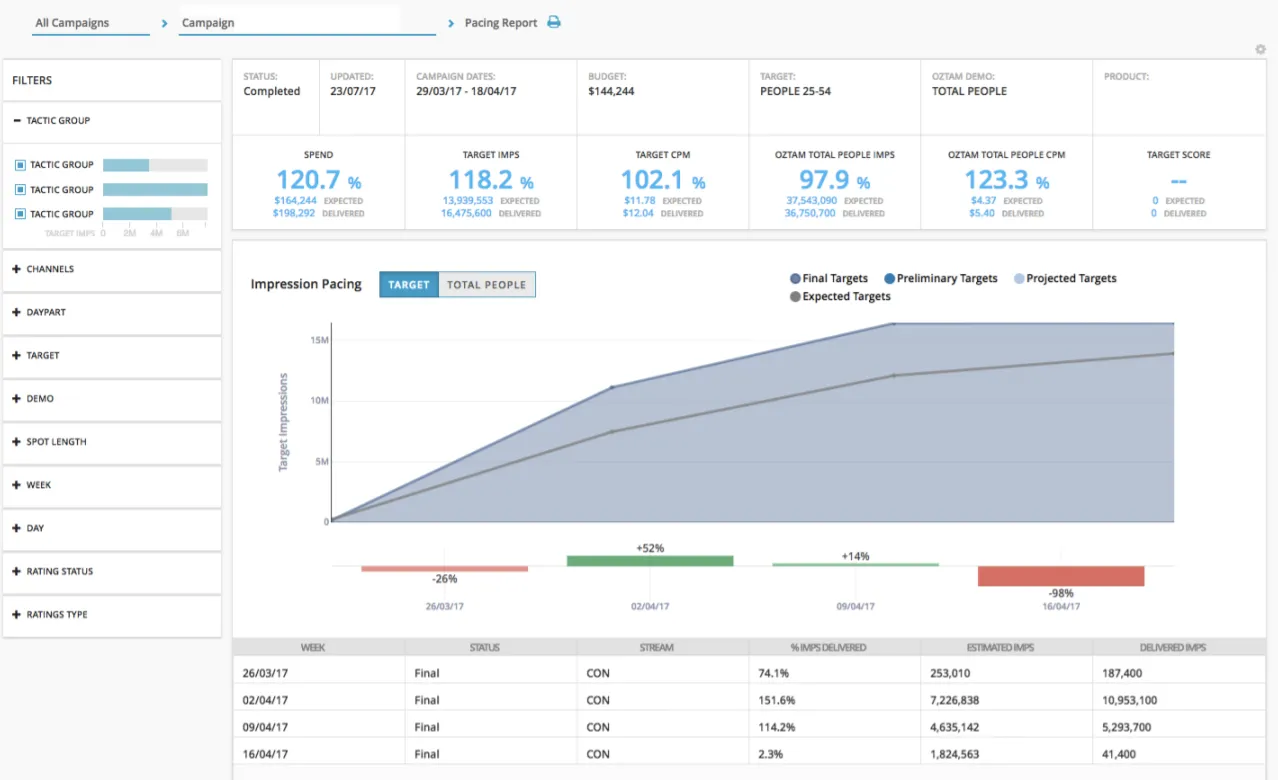Image resolution: width=1278 pixels, height=780 pixels.
Task: Click the Target CPM 102.1 % metric
Action: pyautogui.click(x=663, y=181)
